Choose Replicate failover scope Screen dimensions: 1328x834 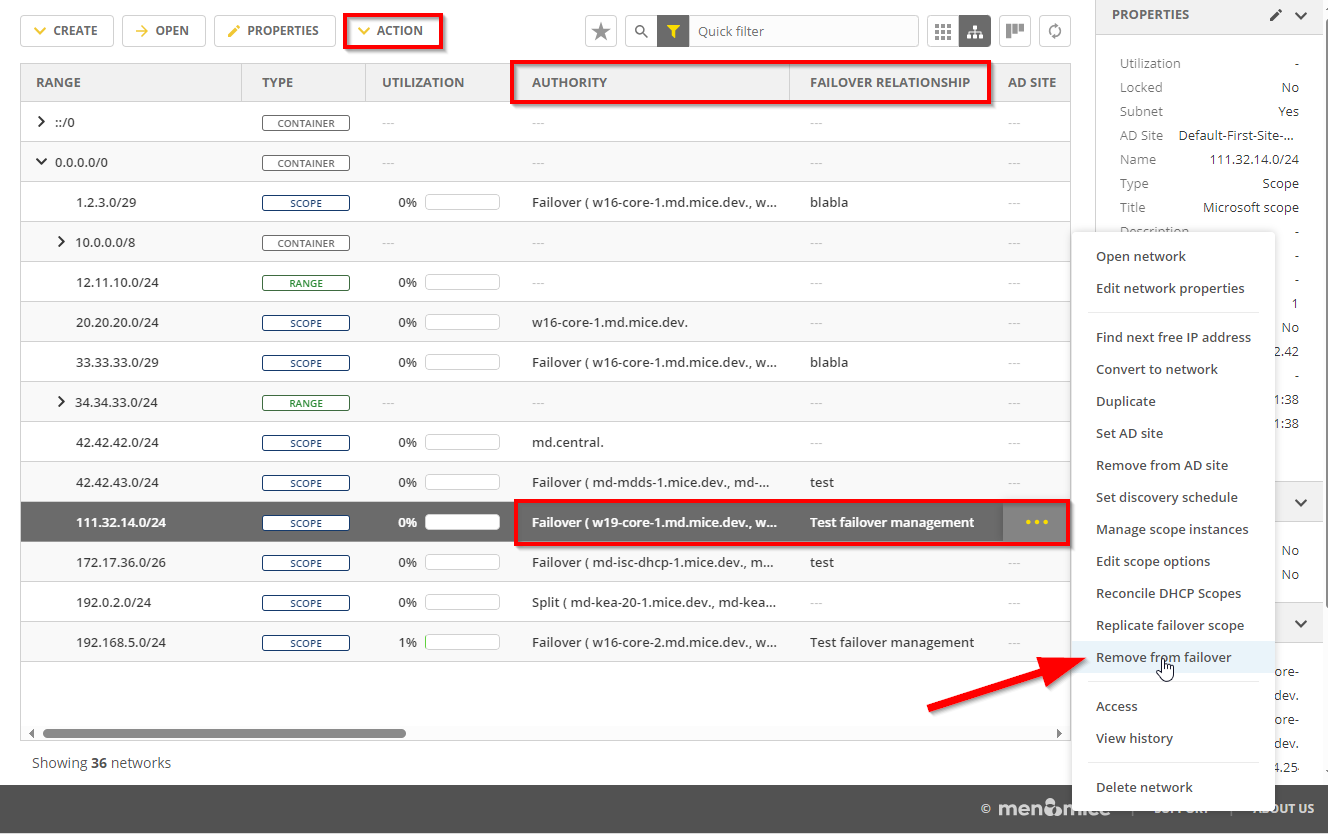(x=1169, y=625)
